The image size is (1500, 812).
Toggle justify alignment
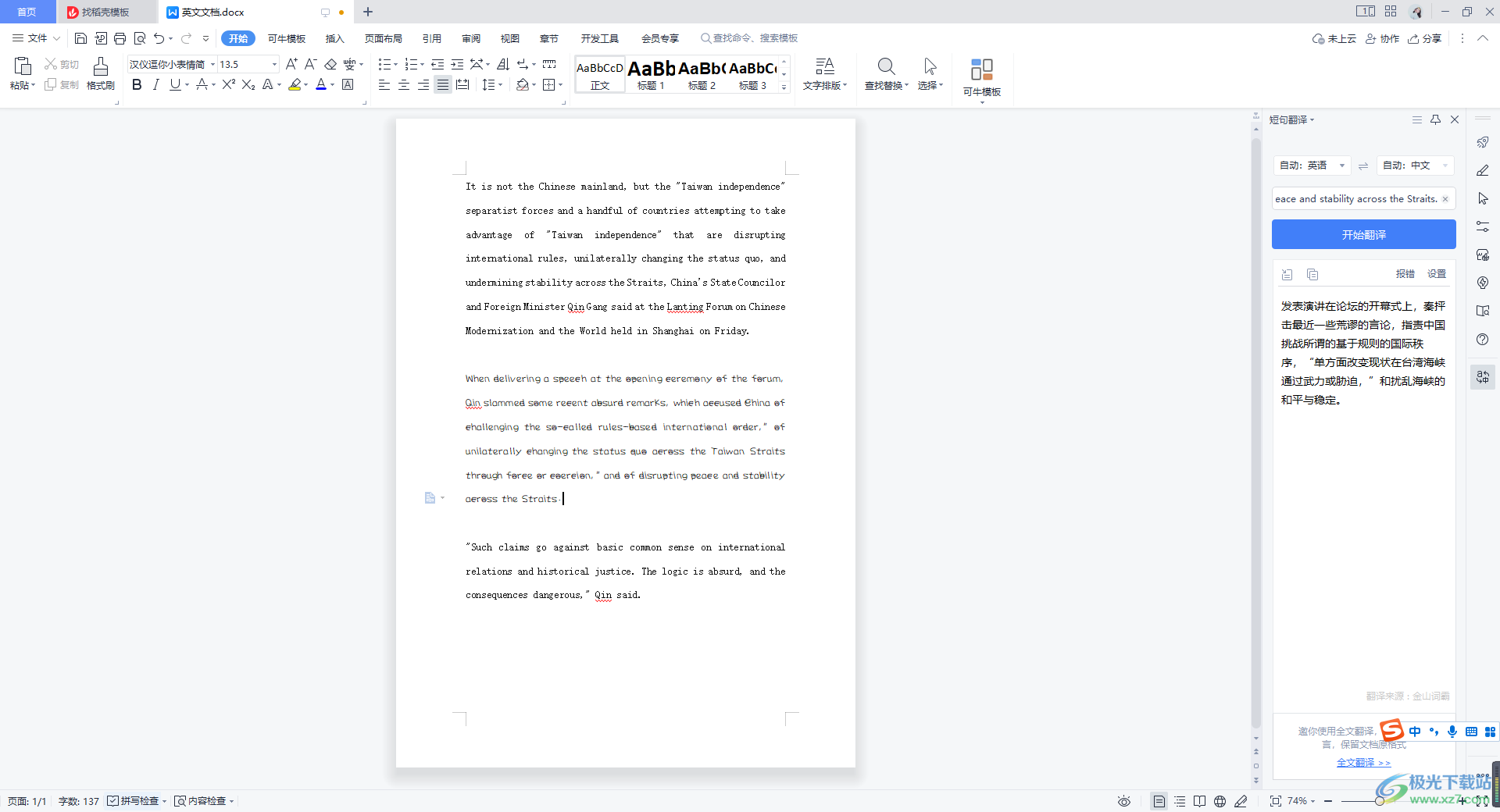pyautogui.click(x=443, y=84)
